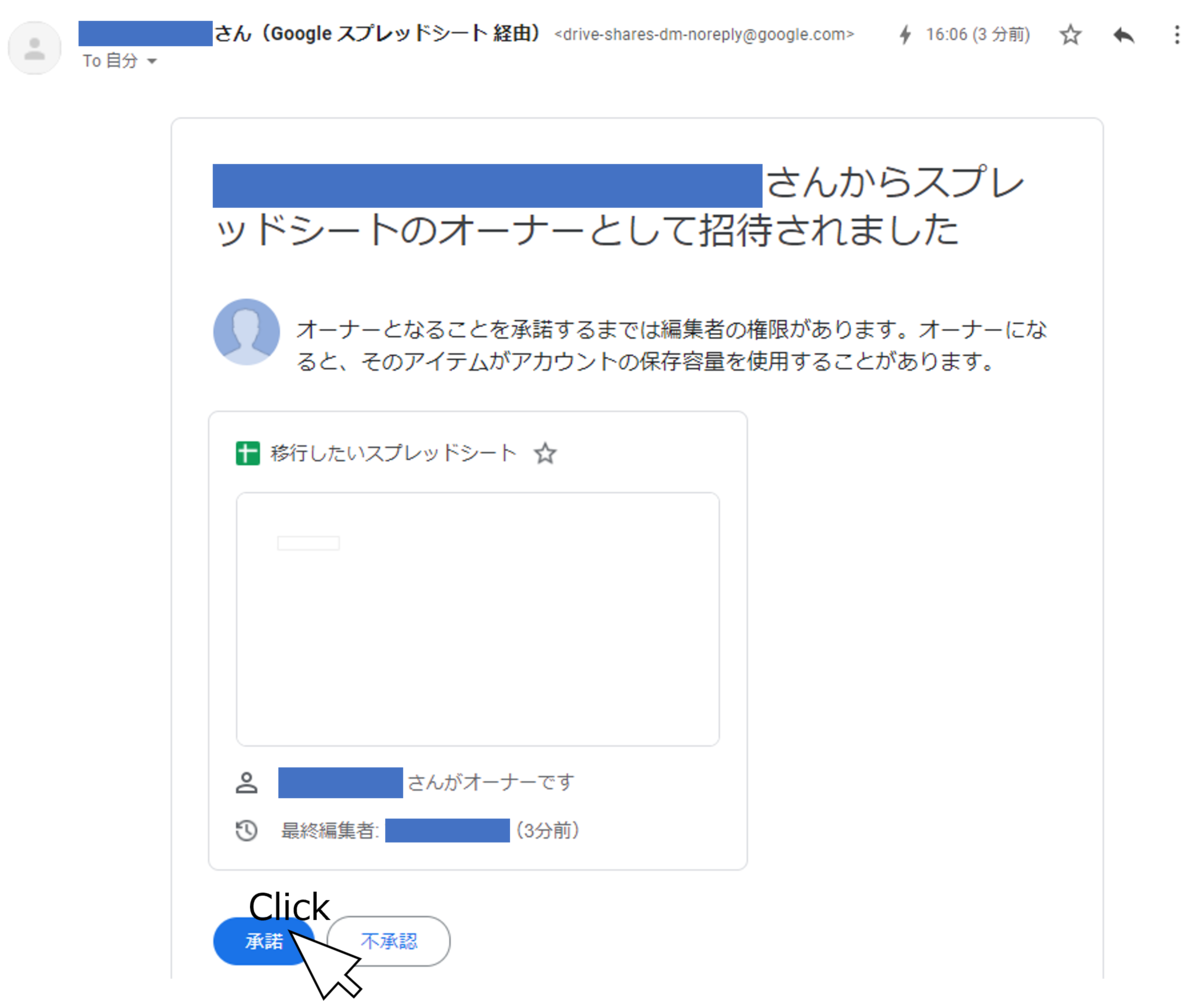Open the three-dot more options menu
Viewport: 1200px width, 1001px height.
point(1176,35)
